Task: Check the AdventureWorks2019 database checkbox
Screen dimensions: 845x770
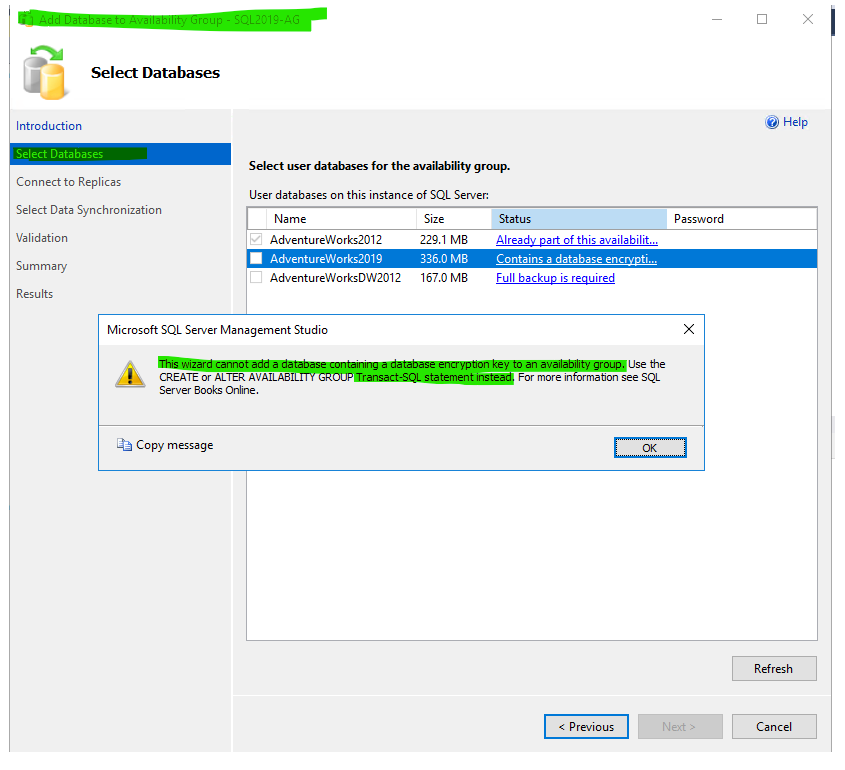Action: 255,258
